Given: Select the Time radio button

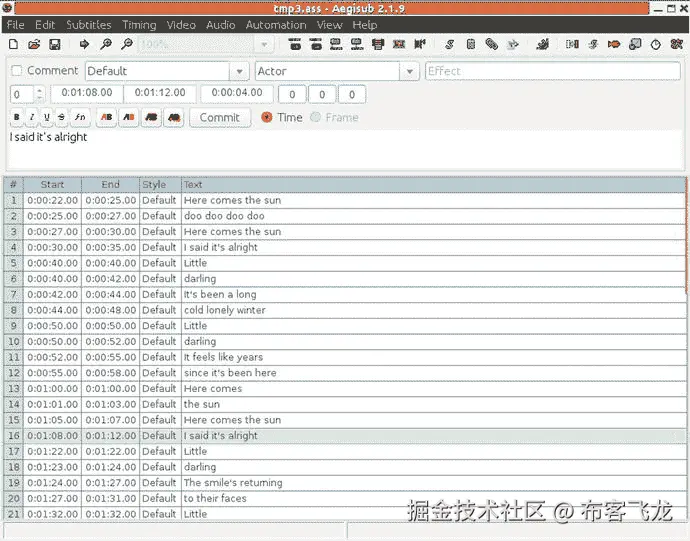Looking at the screenshot, I should (267, 117).
